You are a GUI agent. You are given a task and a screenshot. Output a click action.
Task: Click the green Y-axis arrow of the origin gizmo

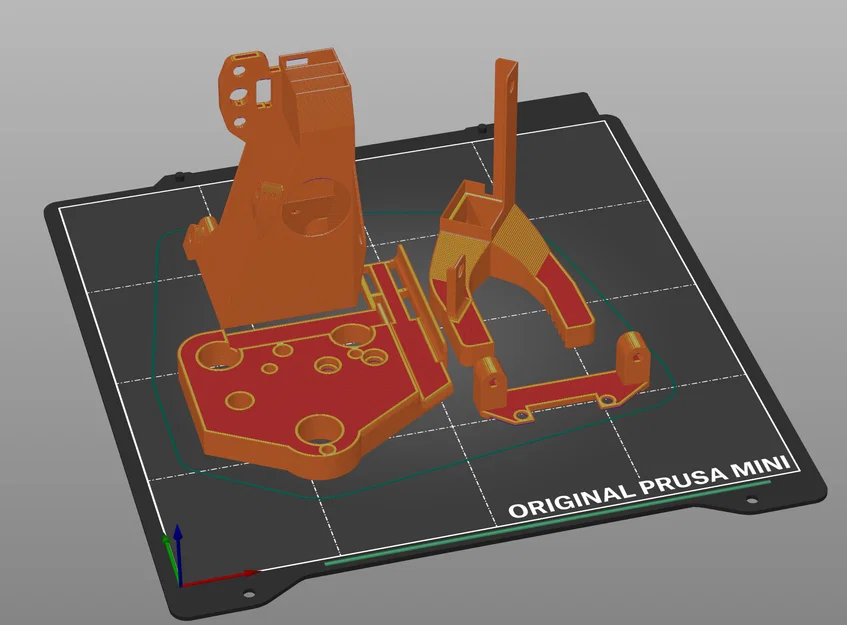168,548
